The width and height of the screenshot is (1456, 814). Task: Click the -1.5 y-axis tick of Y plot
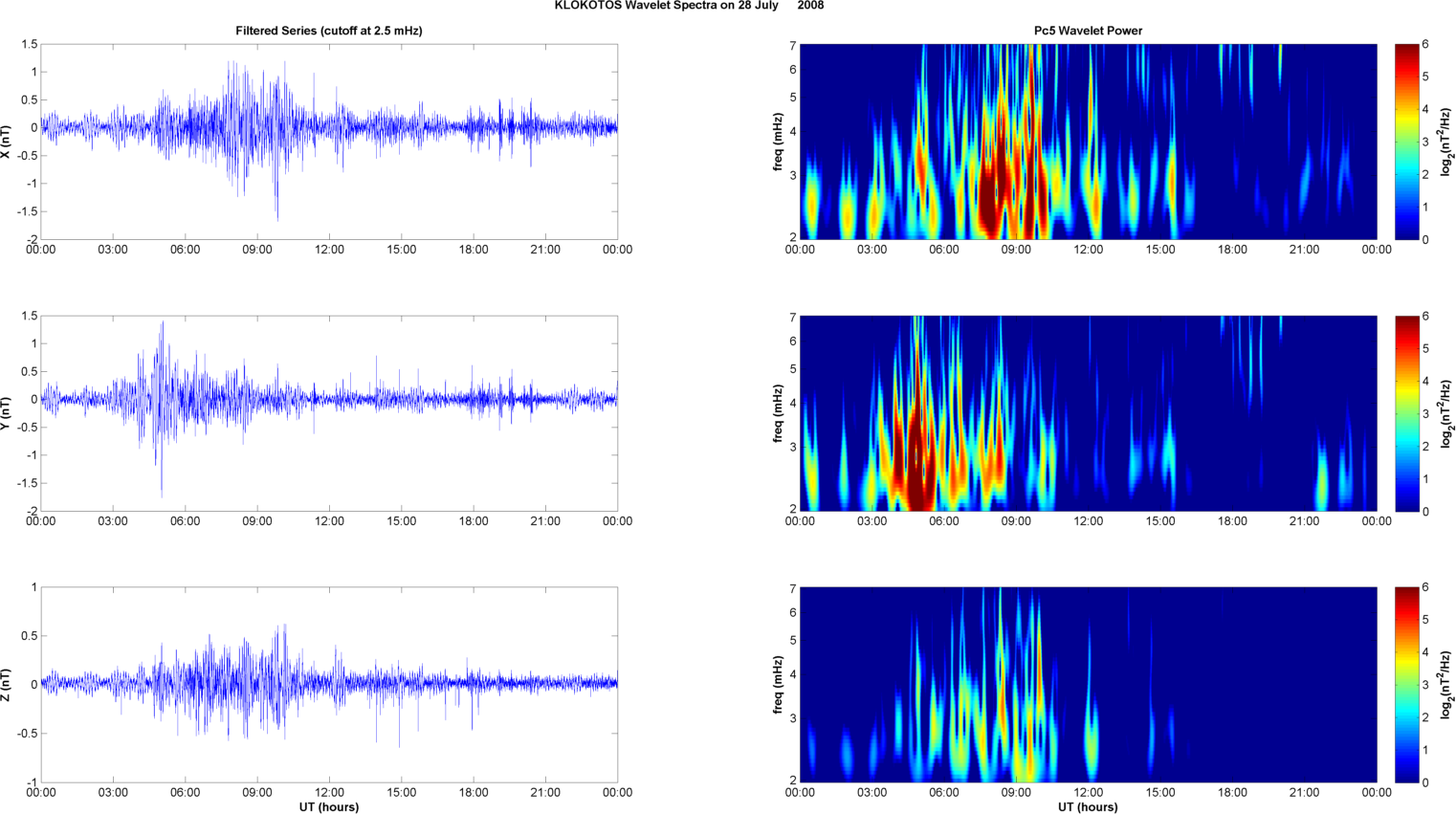coord(27,484)
